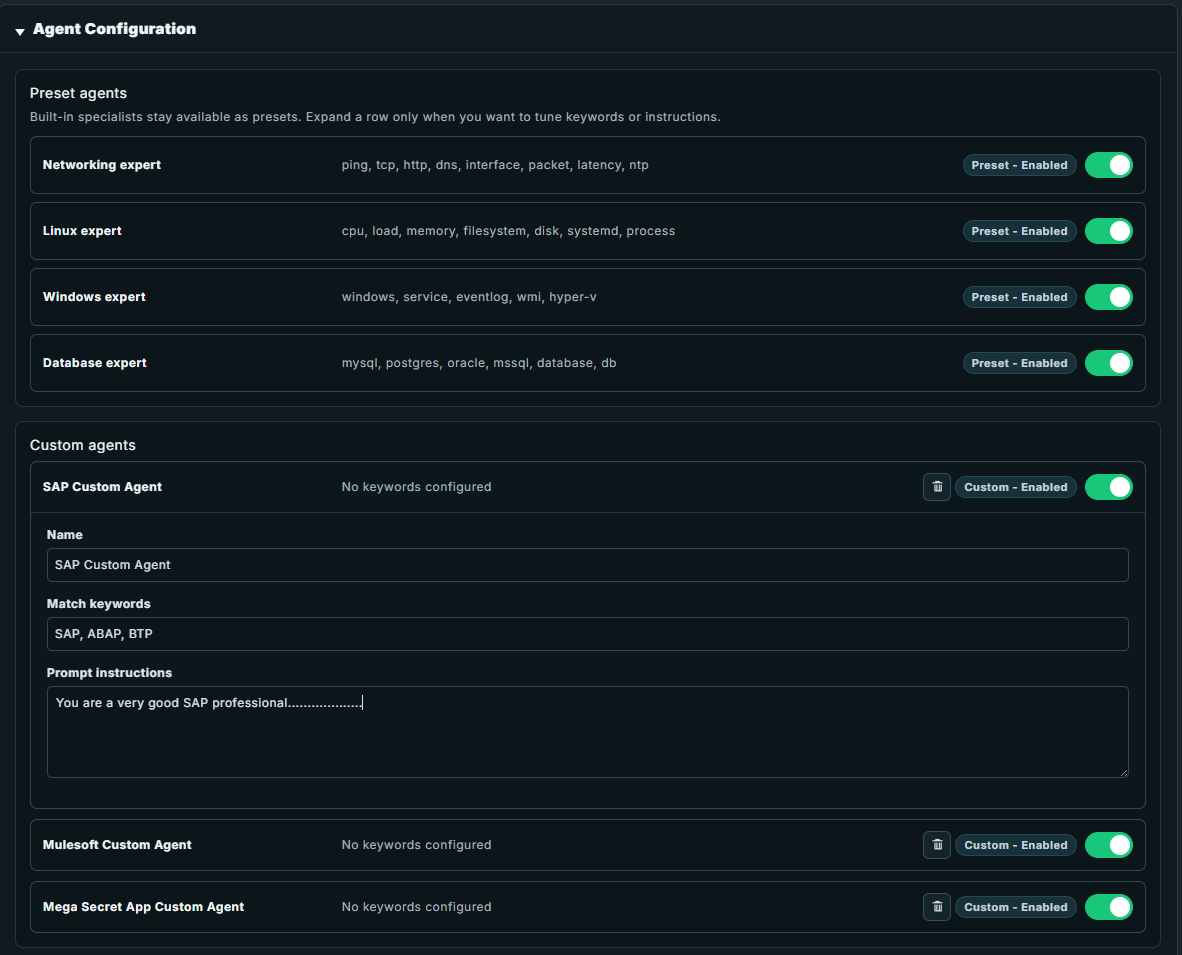Turn off the Database expert toggle

click(x=1108, y=363)
